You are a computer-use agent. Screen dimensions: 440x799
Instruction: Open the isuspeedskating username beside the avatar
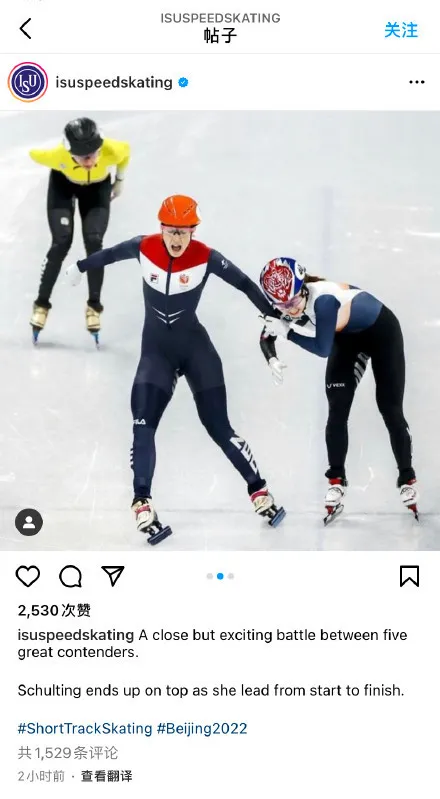(114, 82)
